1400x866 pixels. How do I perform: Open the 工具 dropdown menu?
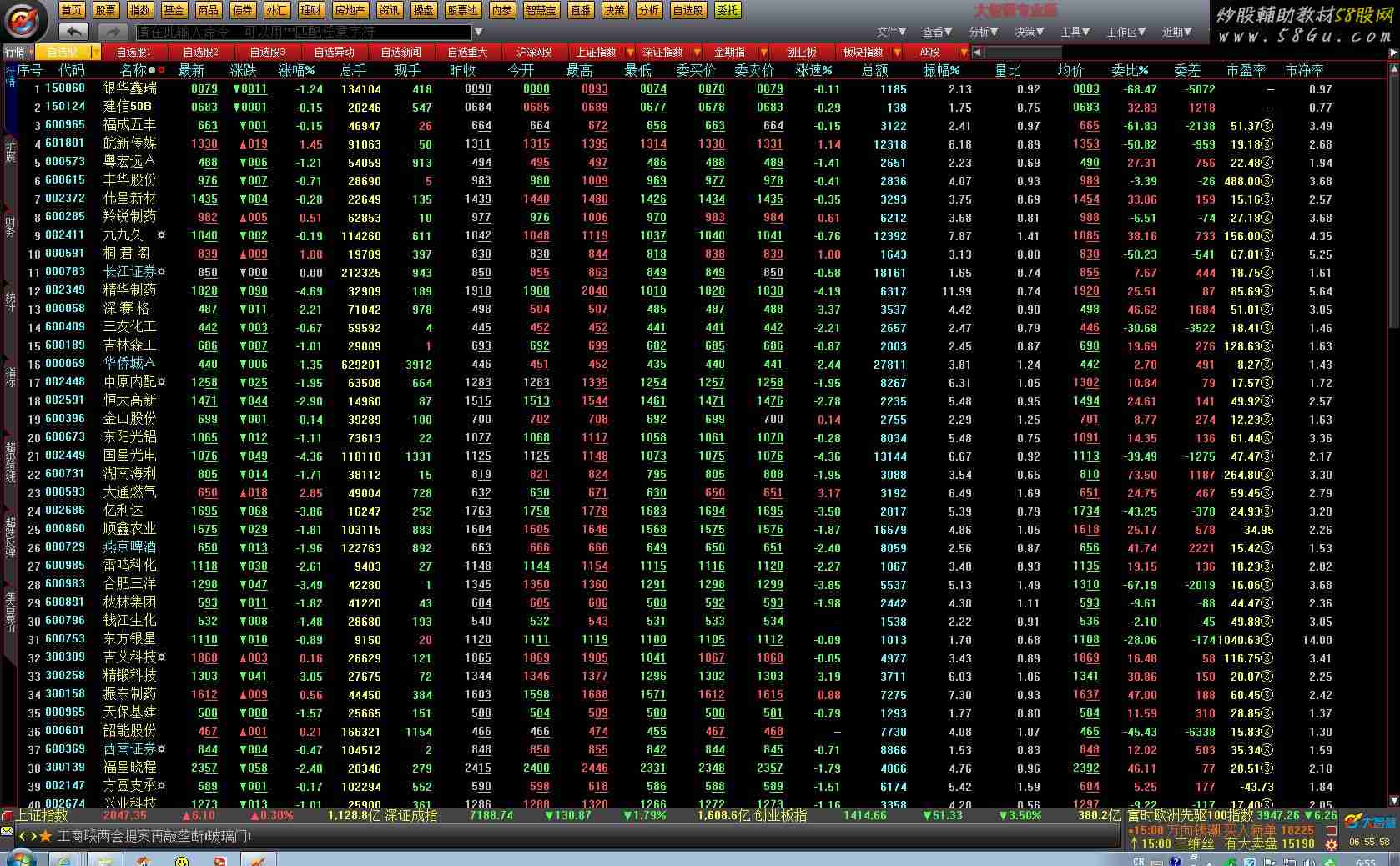pos(1075,32)
